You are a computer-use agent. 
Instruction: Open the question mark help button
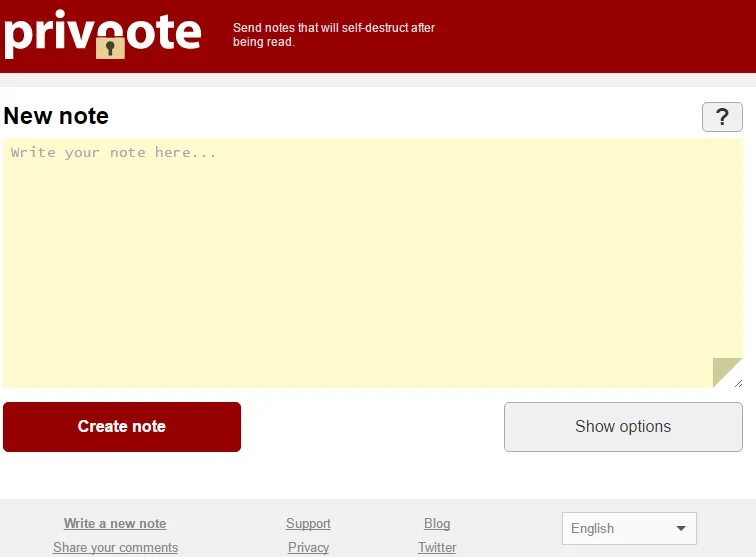pos(722,117)
